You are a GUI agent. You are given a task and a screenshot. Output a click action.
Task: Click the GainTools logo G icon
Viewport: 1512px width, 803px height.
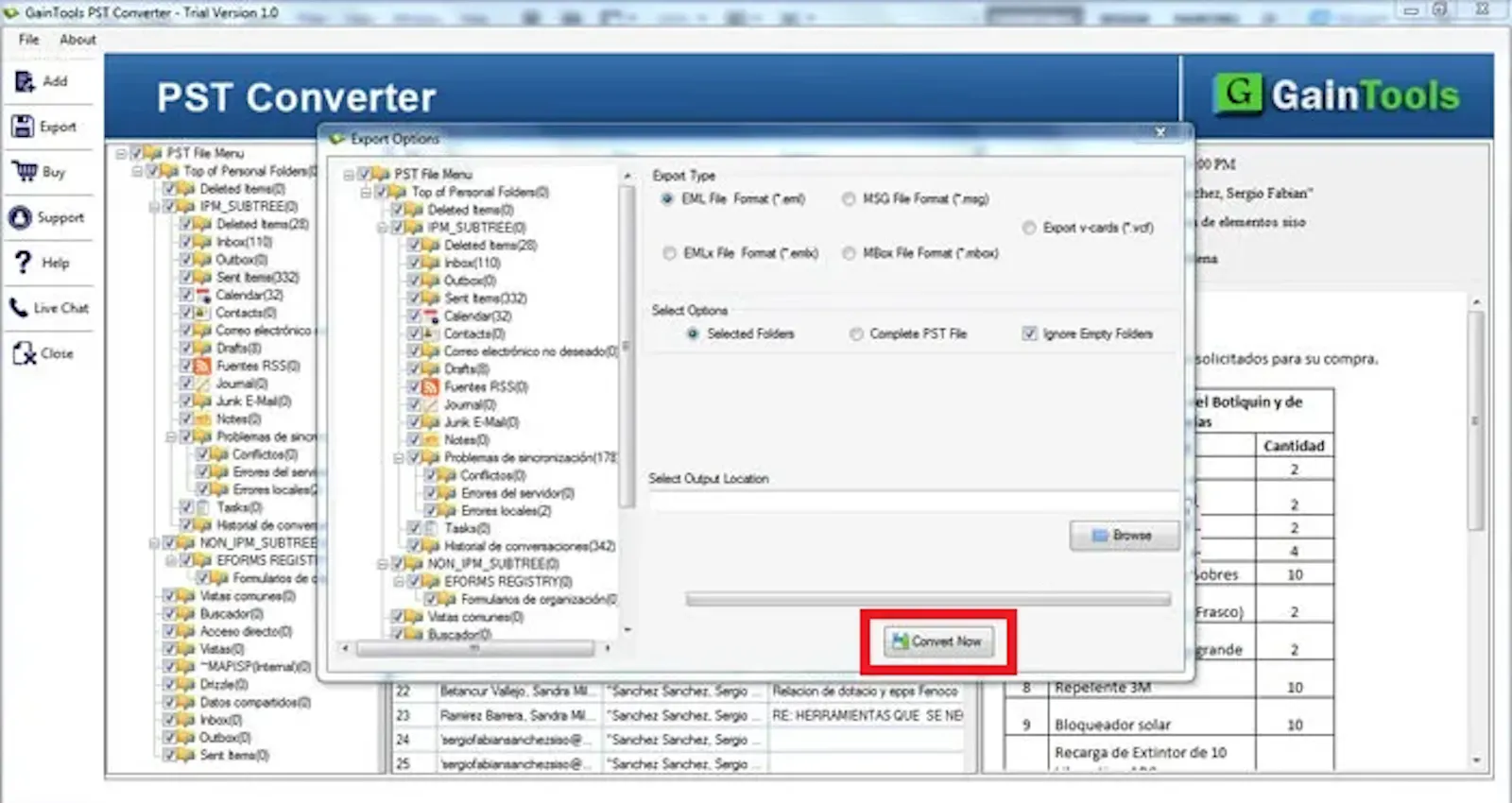[x=1238, y=94]
